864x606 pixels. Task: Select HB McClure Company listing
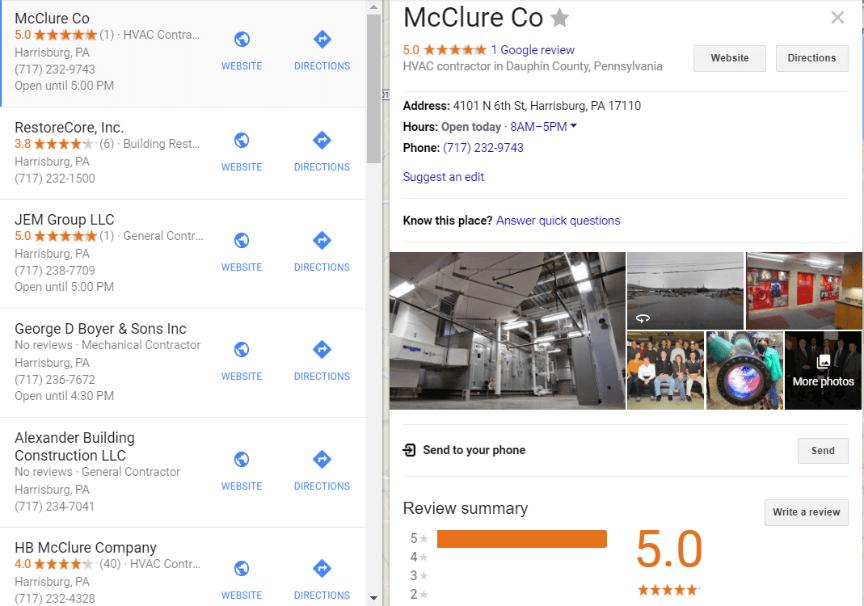(182, 567)
